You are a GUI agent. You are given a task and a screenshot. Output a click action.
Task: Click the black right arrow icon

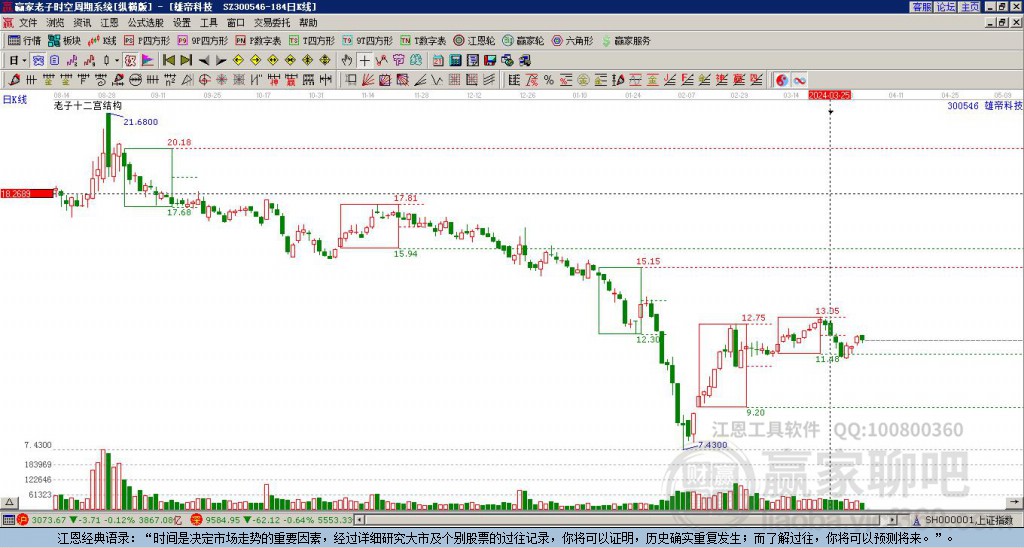[221, 60]
